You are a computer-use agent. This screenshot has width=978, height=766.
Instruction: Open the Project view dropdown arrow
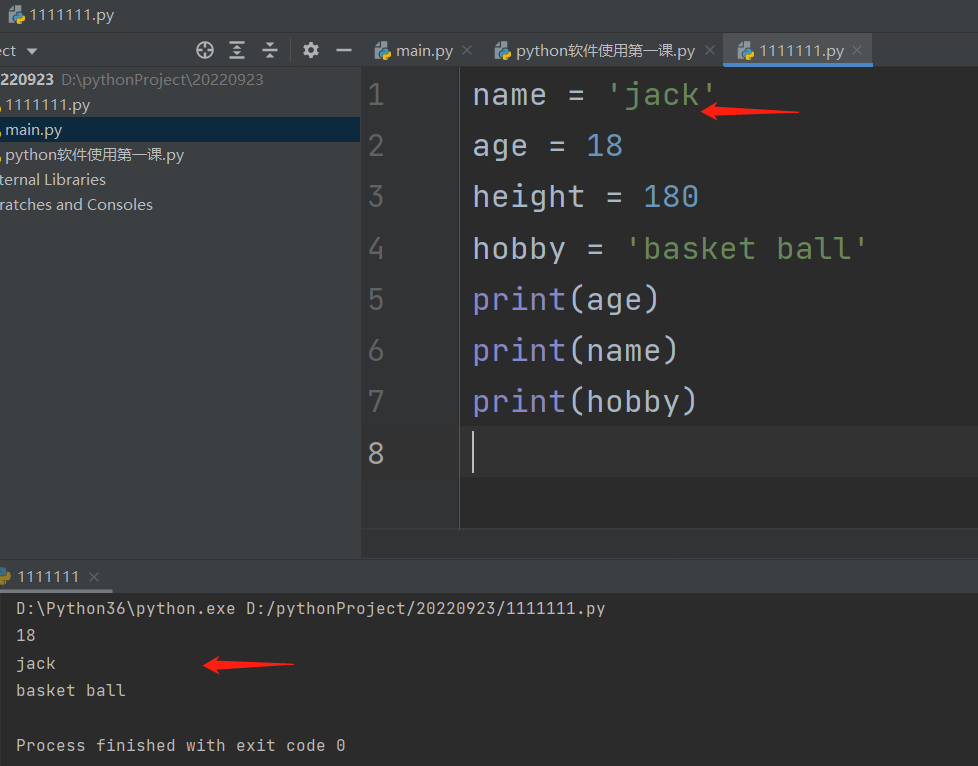tap(32, 51)
